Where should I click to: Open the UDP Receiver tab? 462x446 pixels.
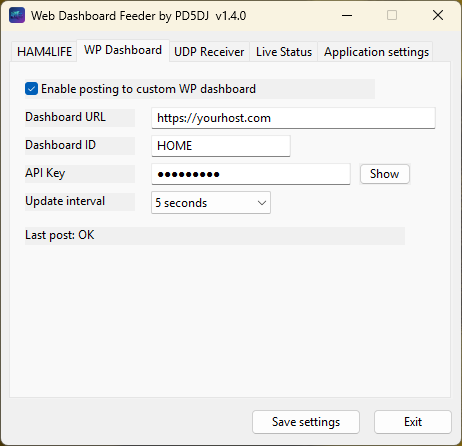tap(209, 52)
